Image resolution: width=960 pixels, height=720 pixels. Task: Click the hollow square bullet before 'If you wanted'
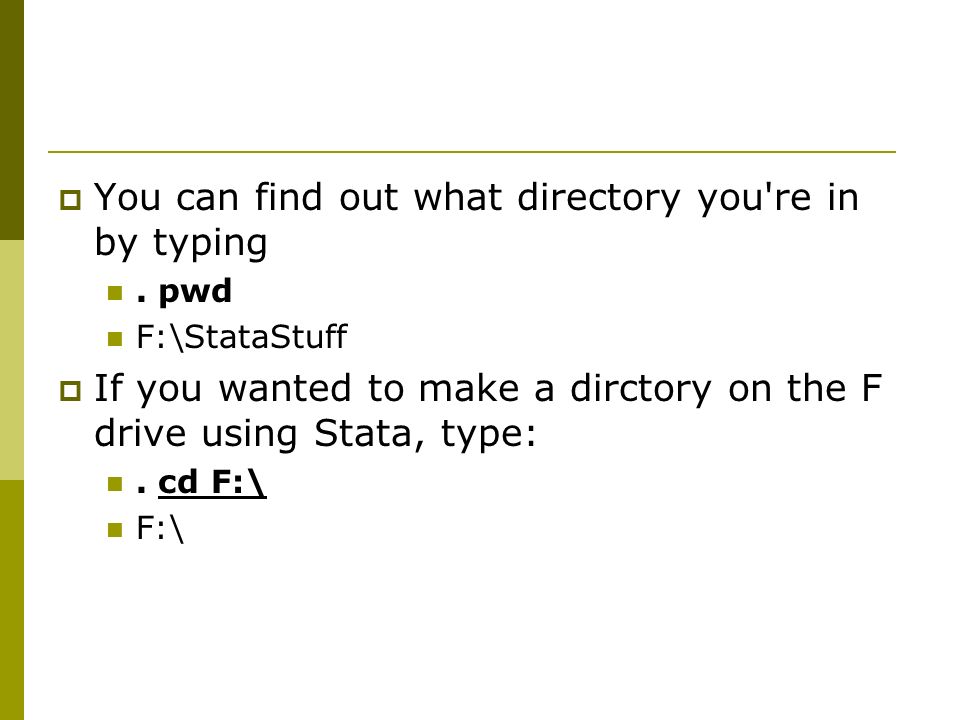70,391
